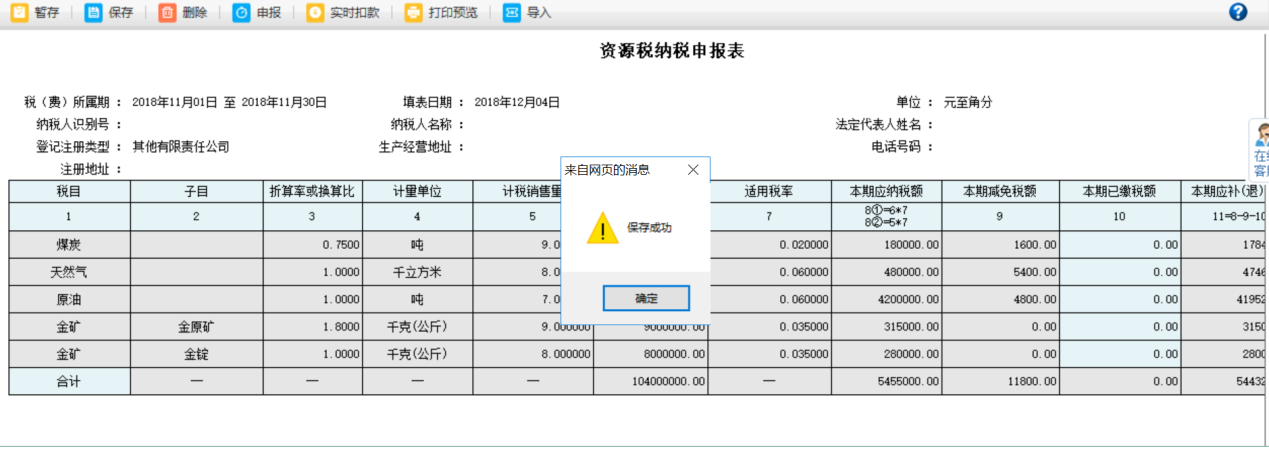Click the 金锭 子目 cell
This screenshot has height=452, width=1269.
click(x=196, y=354)
